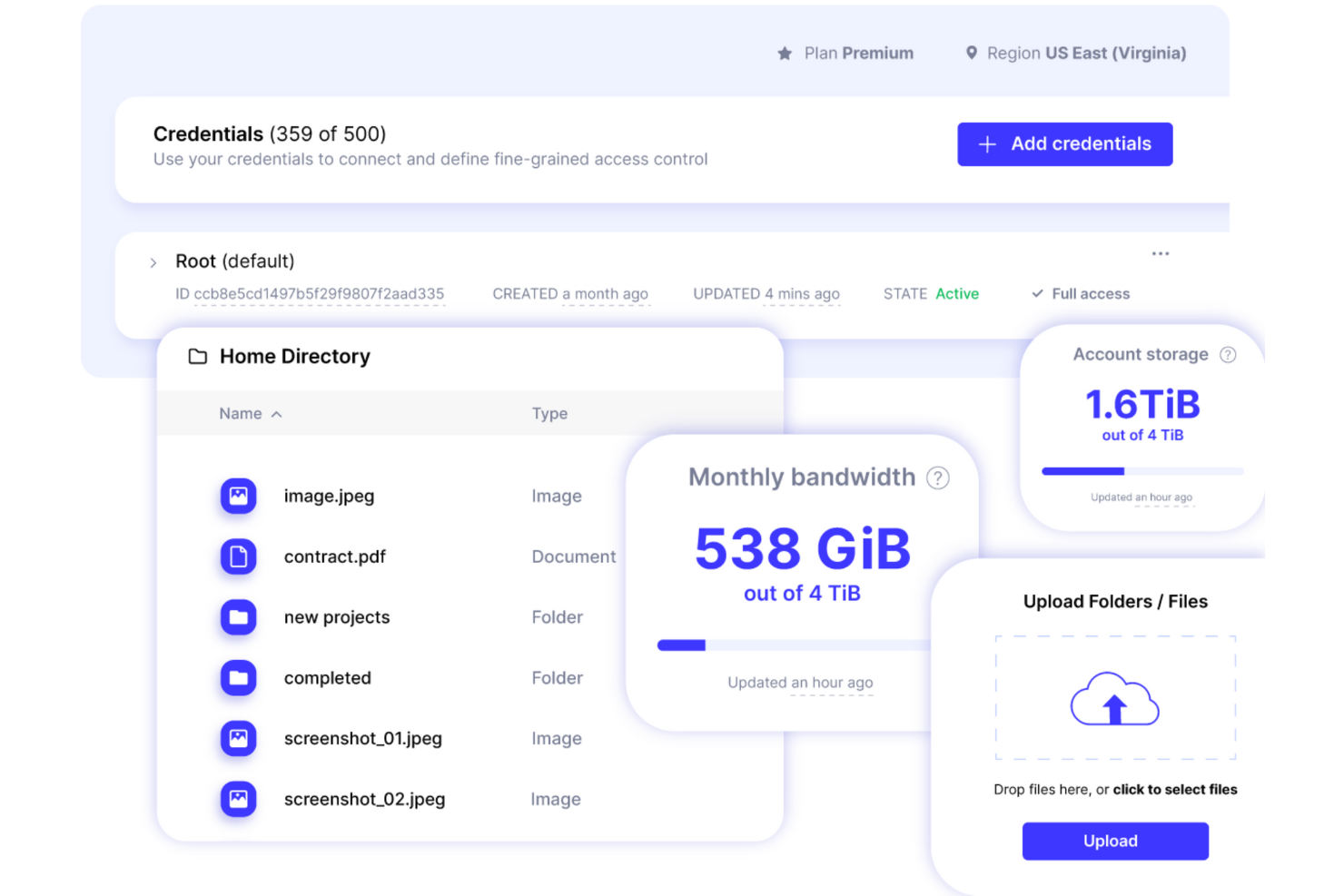This screenshot has width=1344, height=896.
Task: Switch sorting using the Type column header
Action: [549, 413]
